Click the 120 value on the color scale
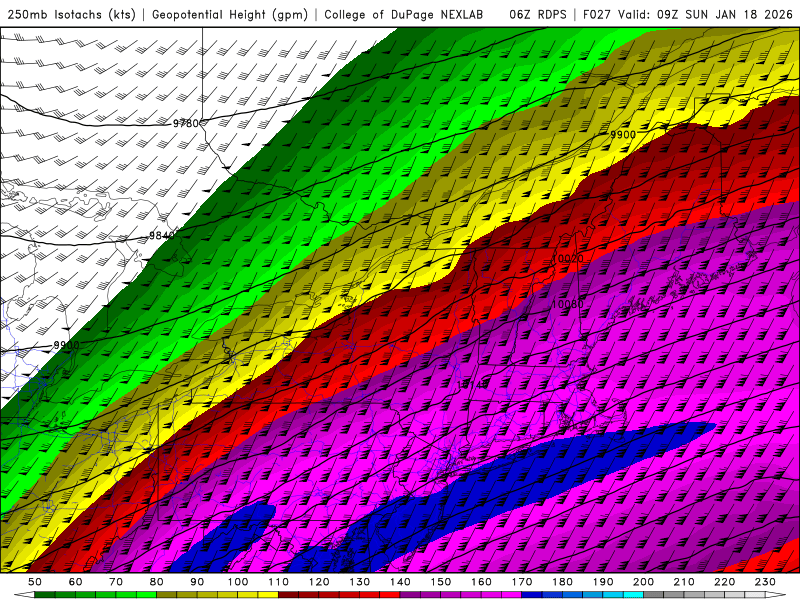The width and height of the screenshot is (800, 600). [319, 582]
